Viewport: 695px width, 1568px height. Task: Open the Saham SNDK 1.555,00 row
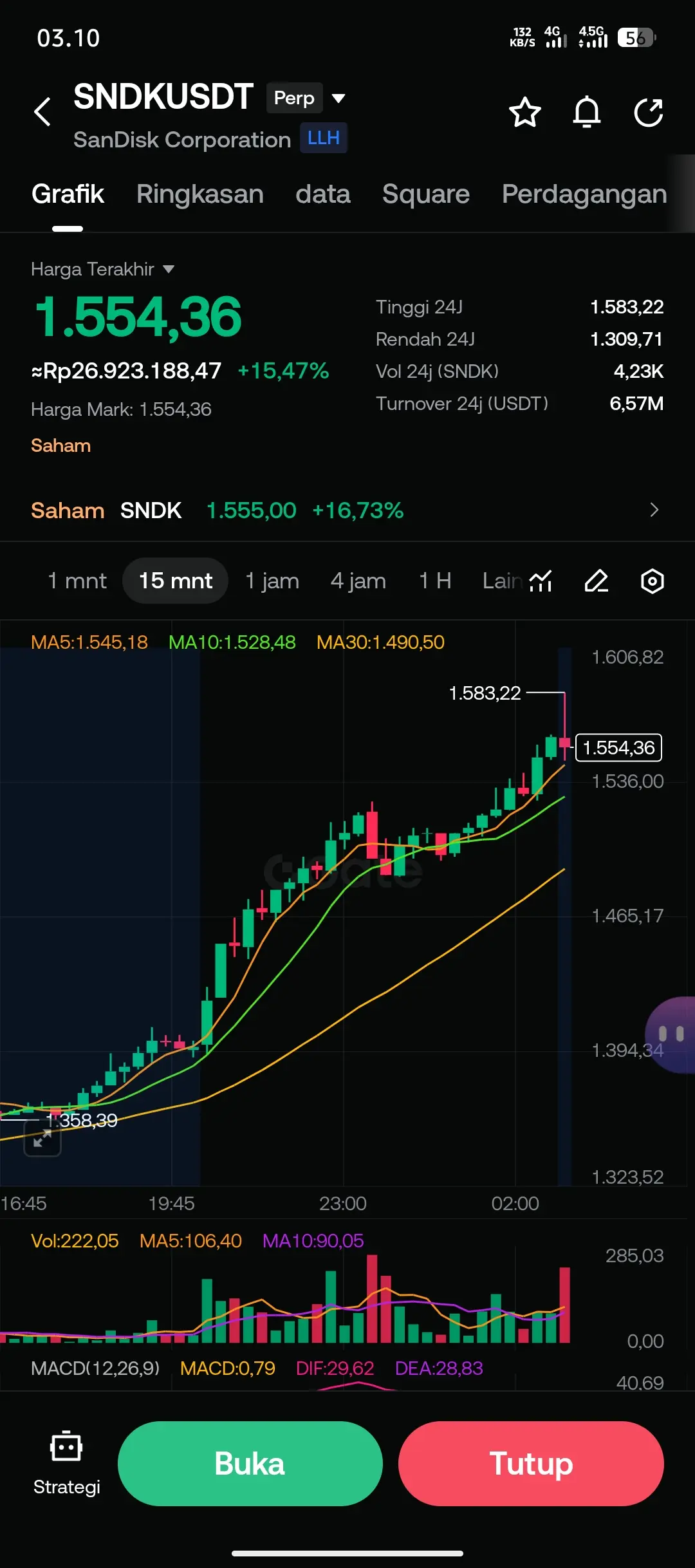347,510
